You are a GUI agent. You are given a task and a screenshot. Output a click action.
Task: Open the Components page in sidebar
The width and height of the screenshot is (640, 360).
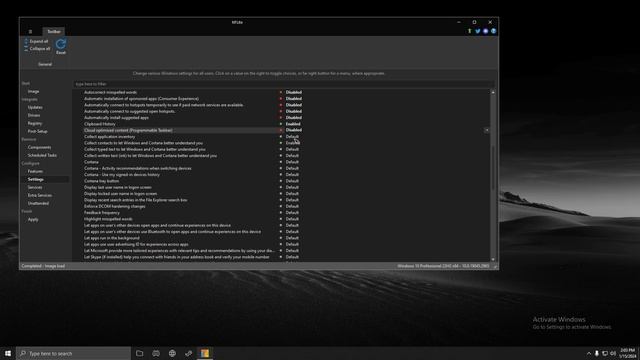click(40, 147)
